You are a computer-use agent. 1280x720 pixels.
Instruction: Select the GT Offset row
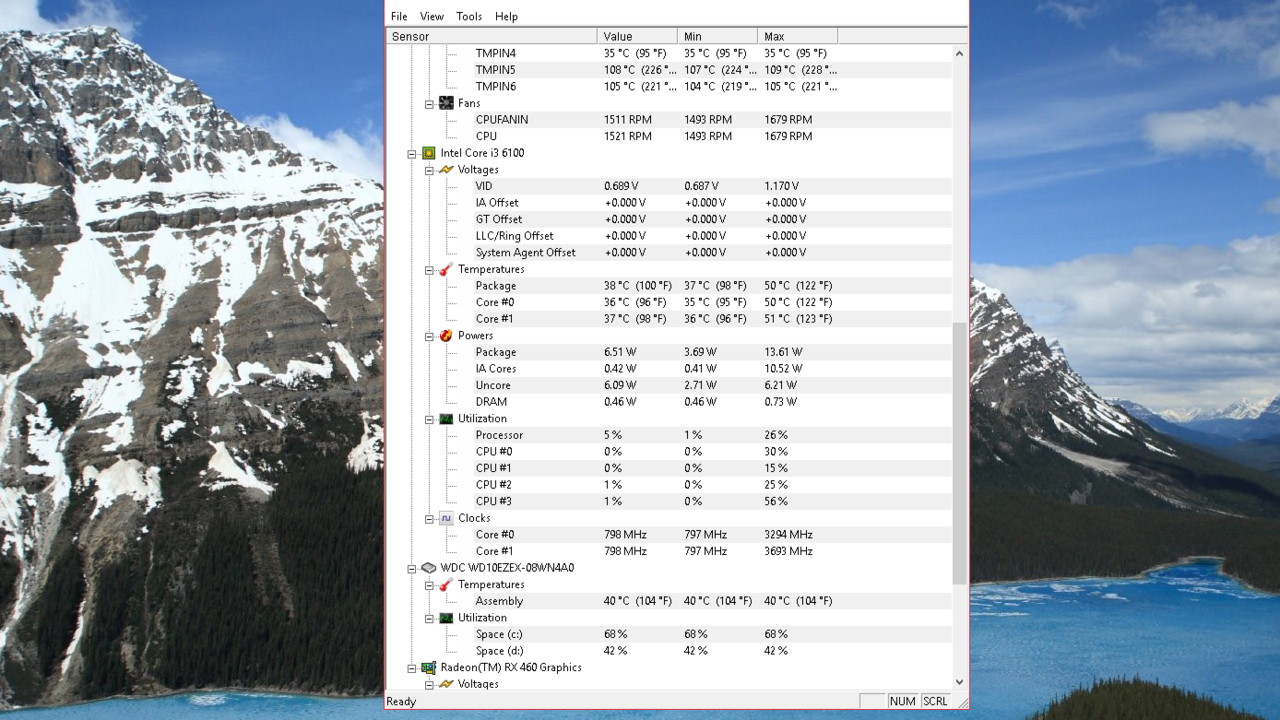(669, 219)
